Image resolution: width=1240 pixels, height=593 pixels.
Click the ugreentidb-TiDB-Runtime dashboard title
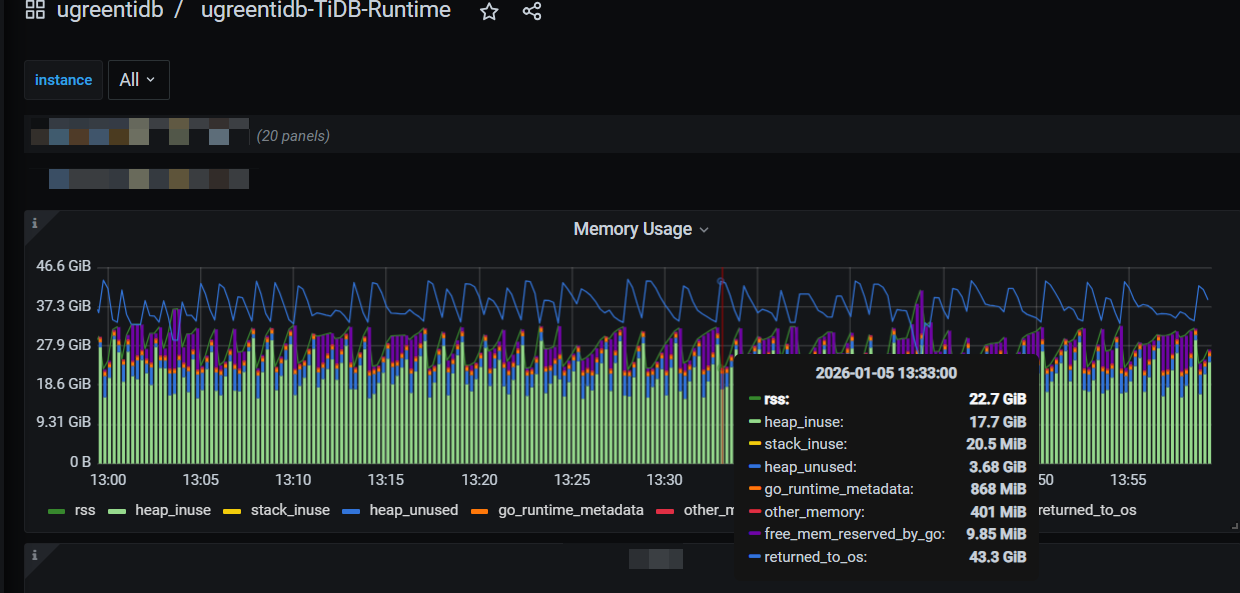pyautogui.click(x=325, y=11)
